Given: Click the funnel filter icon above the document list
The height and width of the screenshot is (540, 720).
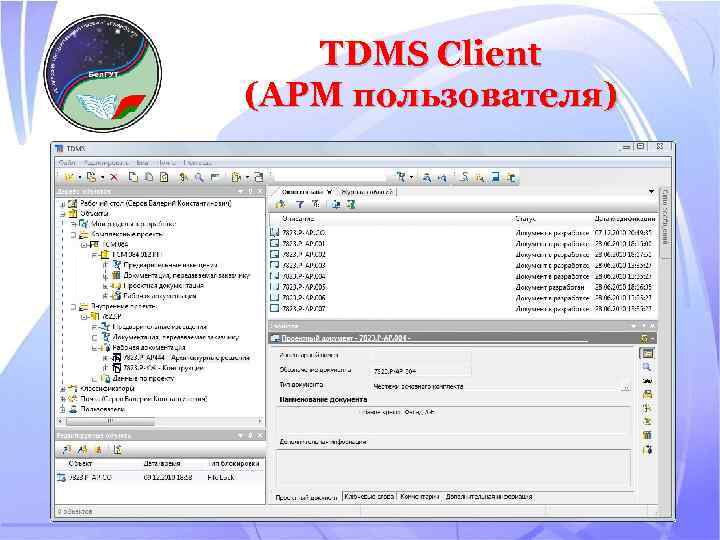Looking at the screenshot, I should tap(300, 204).
